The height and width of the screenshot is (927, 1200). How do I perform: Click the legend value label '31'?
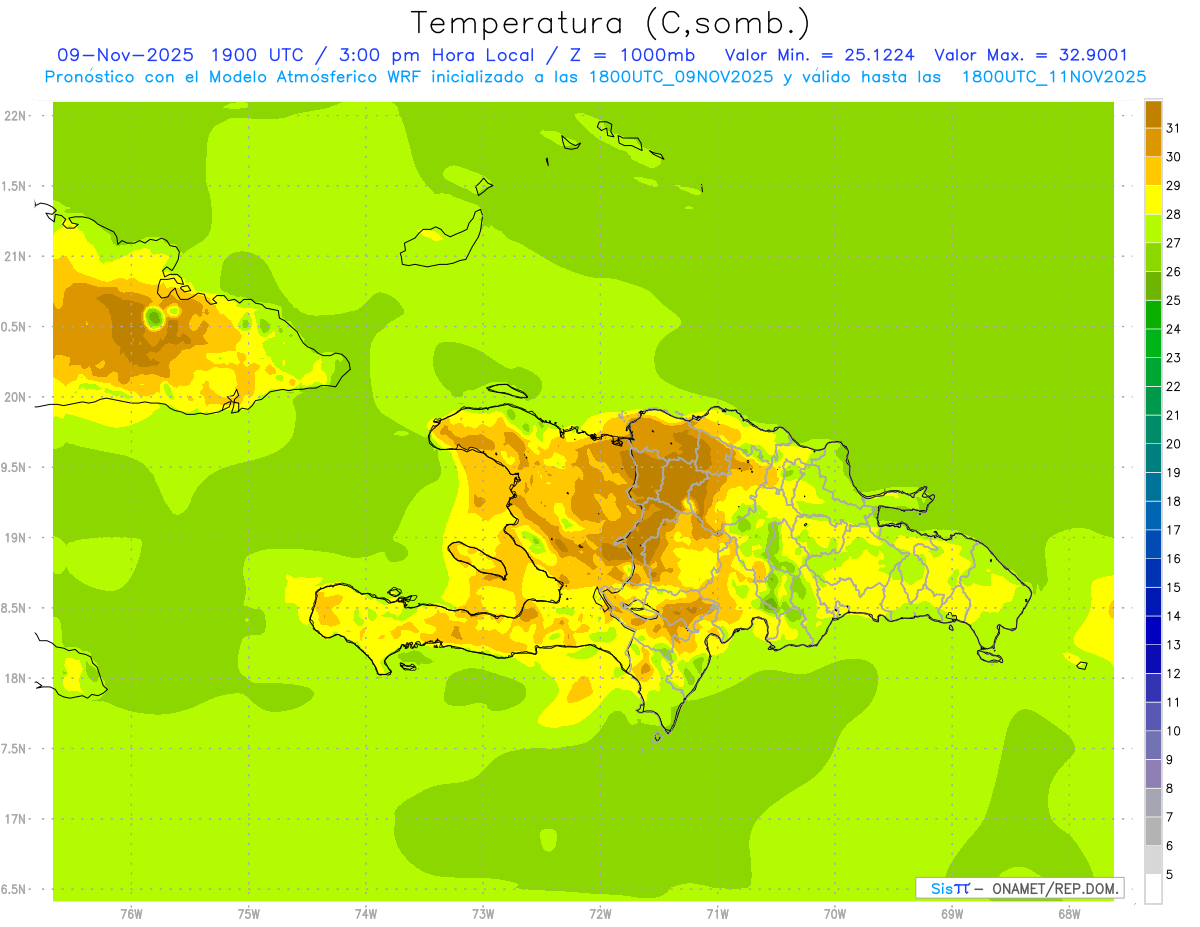click(x=1174, y=128)
